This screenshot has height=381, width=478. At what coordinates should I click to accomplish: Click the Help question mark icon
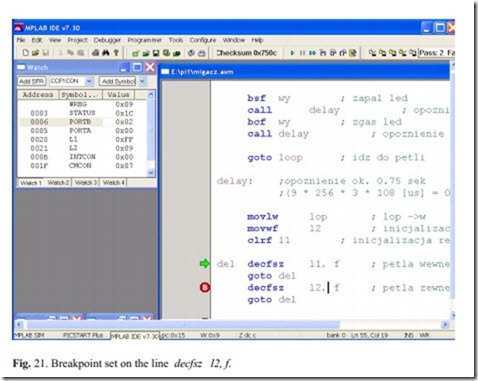click(x=116, y=53)
